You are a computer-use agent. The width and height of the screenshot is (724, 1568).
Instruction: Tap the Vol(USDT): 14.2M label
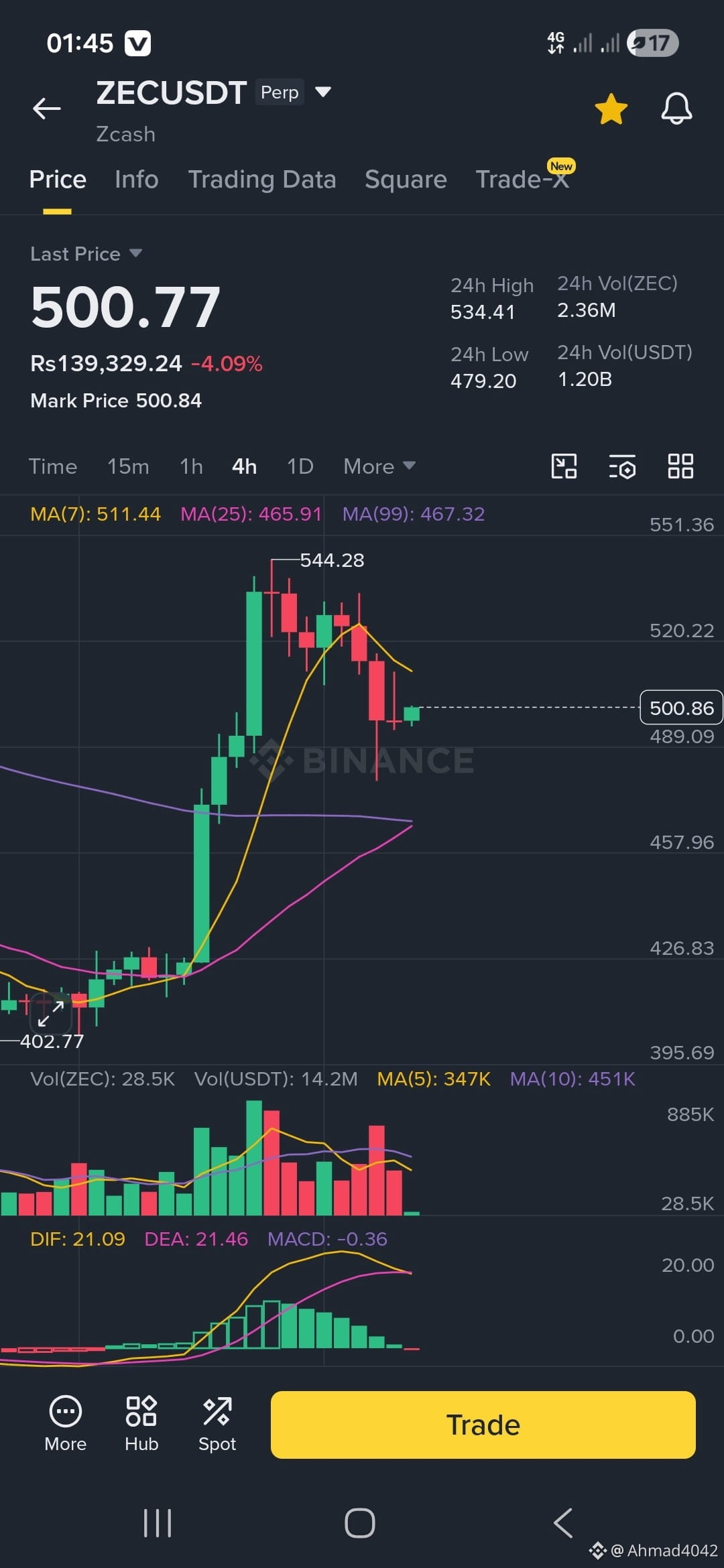click(x=276, y=1079)
